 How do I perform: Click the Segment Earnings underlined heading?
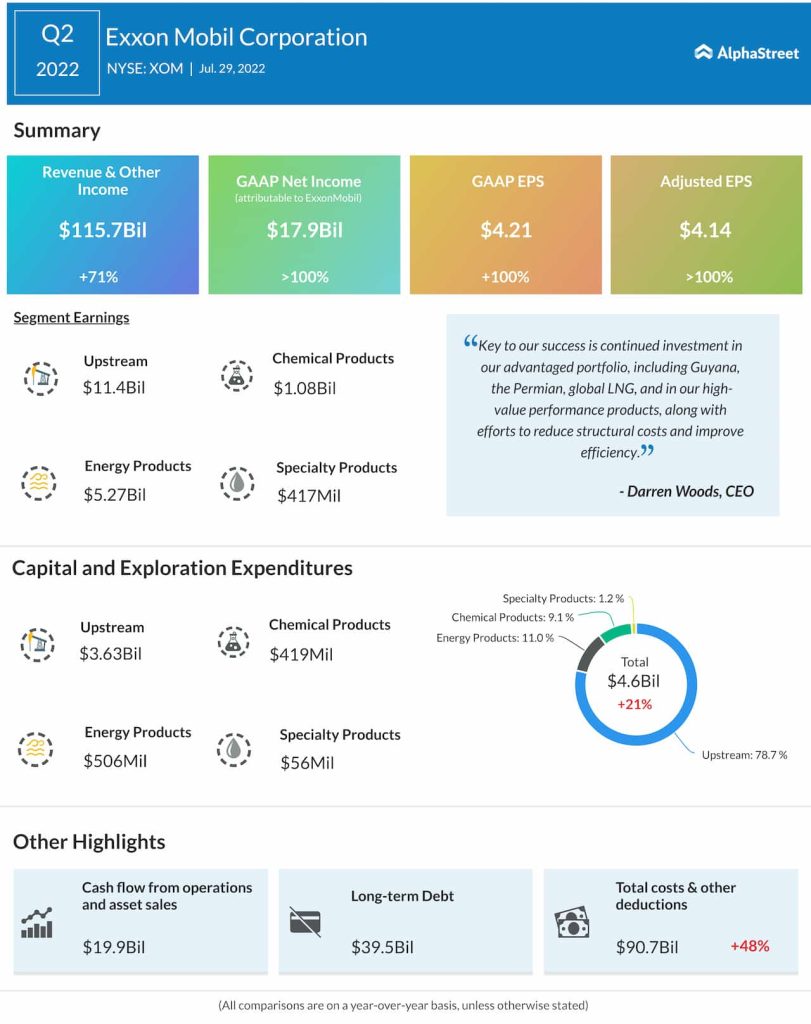coord(71,318)
